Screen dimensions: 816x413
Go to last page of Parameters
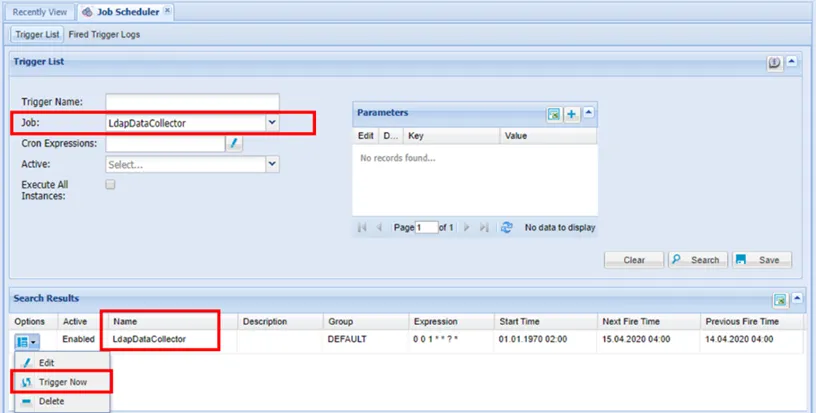point(484,227)
